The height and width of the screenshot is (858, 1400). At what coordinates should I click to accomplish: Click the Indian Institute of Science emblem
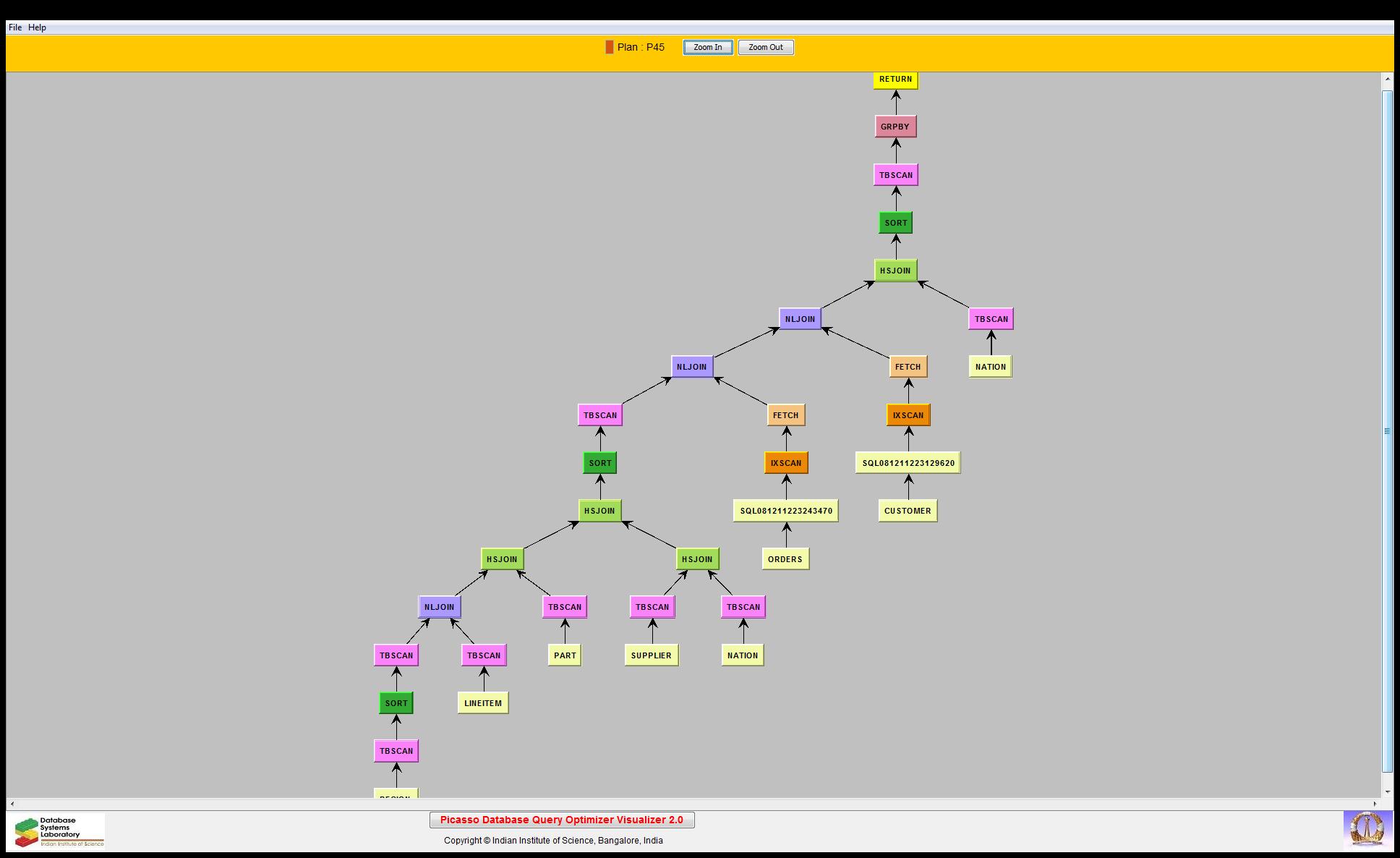(1367, 829)
